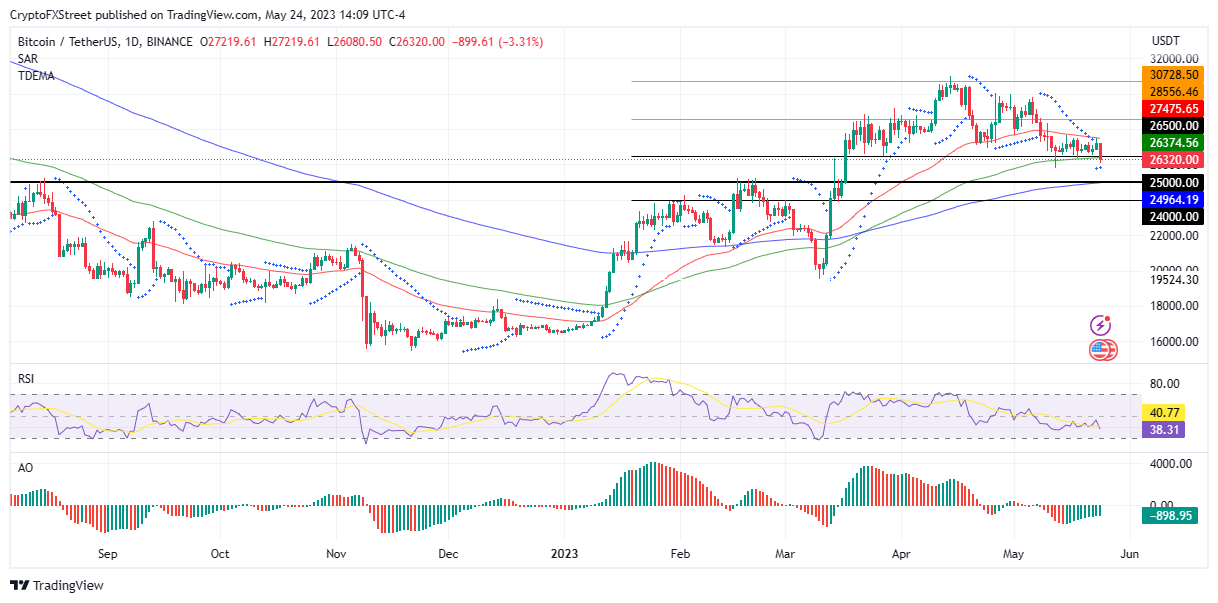Click the purple lightning bolt event icon
This screenshot has width=1218, height=603.
click(1102, 326)
